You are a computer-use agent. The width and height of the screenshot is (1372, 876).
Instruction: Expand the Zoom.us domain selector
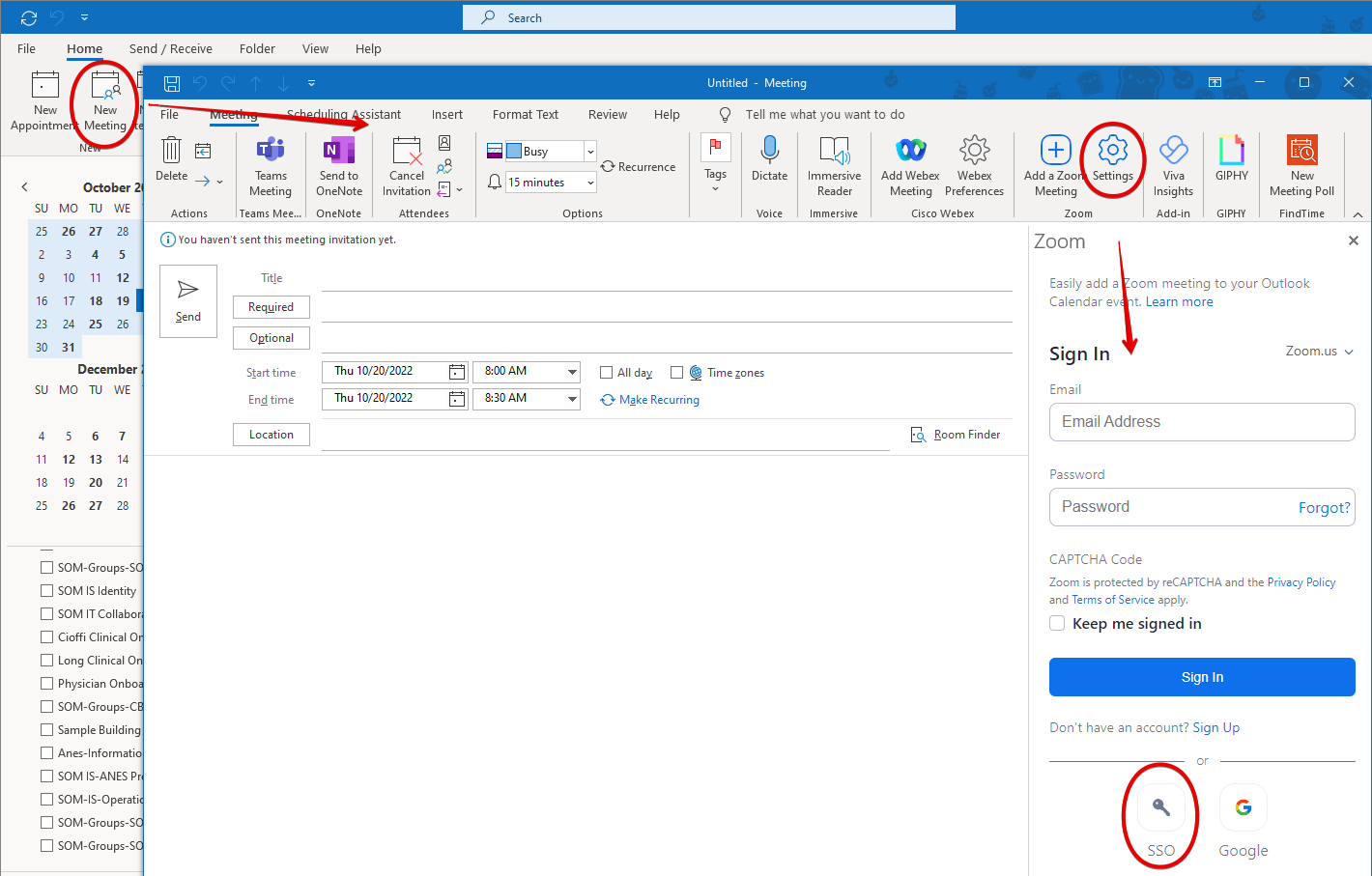(1319, 352)
